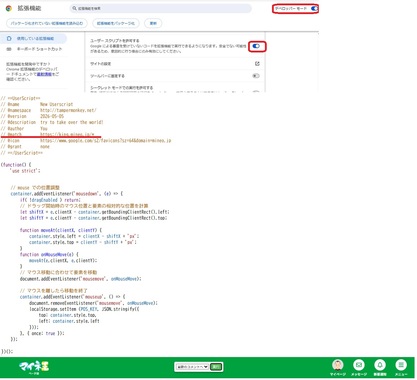This screenshot has width=417, height=380.
Task: Toggle the Developer mode switch
Action: [314, 8]
